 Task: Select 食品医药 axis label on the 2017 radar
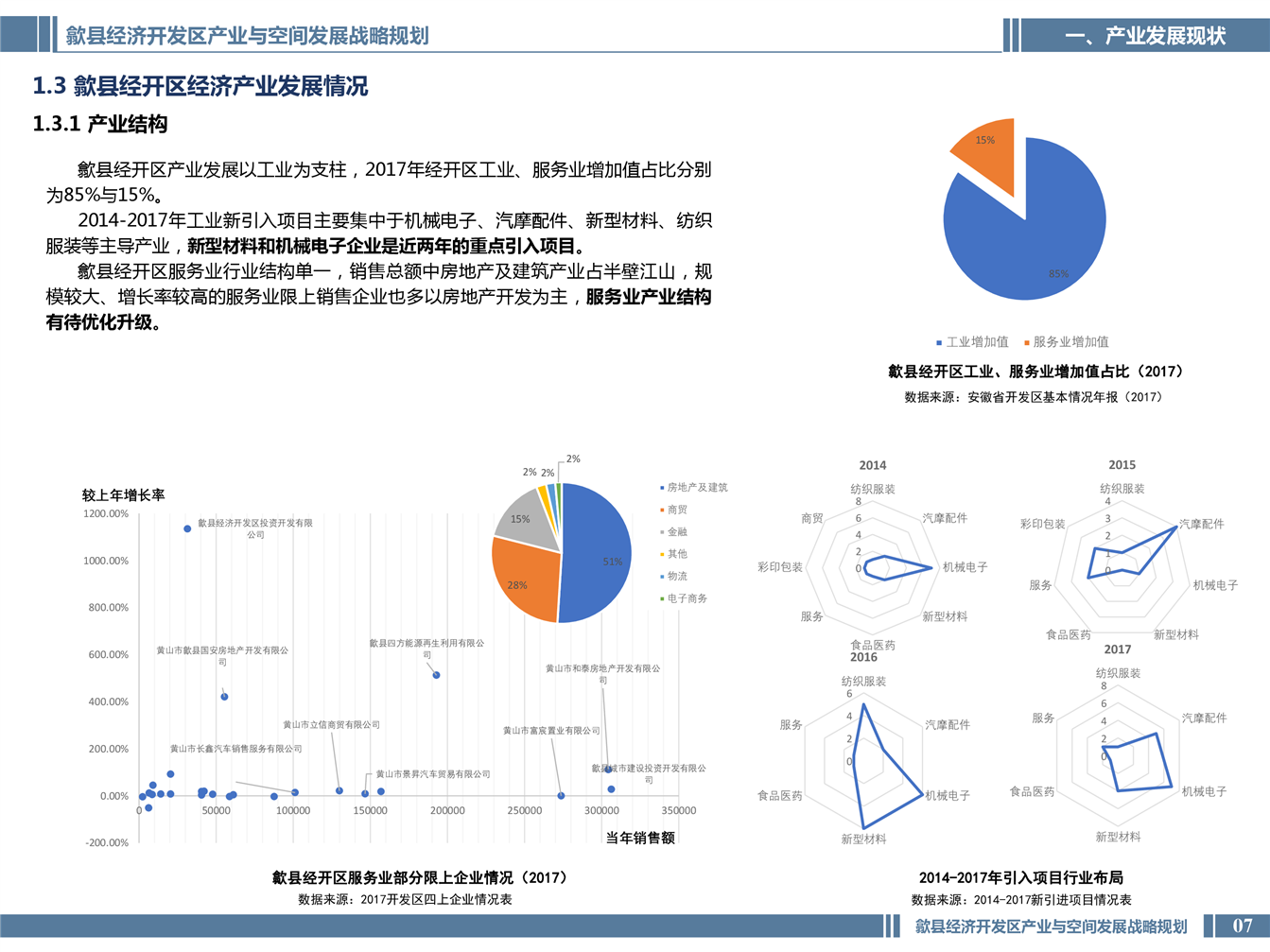[x=1033, y=791]
